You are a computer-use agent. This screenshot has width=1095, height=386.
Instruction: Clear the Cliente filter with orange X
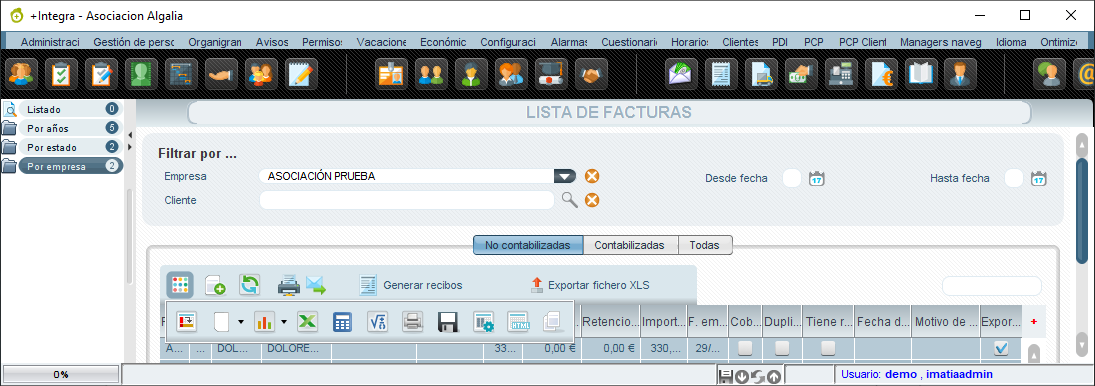[592, 200]
